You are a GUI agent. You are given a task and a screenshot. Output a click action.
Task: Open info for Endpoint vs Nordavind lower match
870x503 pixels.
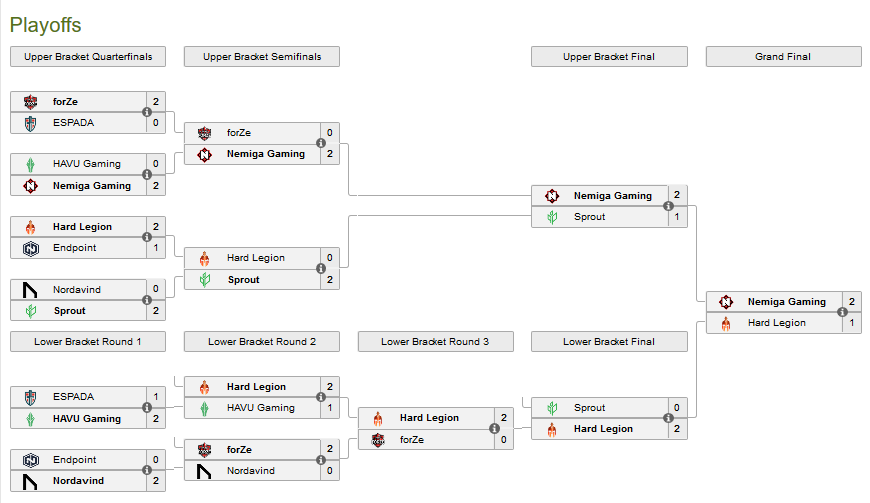pos(147,471)
